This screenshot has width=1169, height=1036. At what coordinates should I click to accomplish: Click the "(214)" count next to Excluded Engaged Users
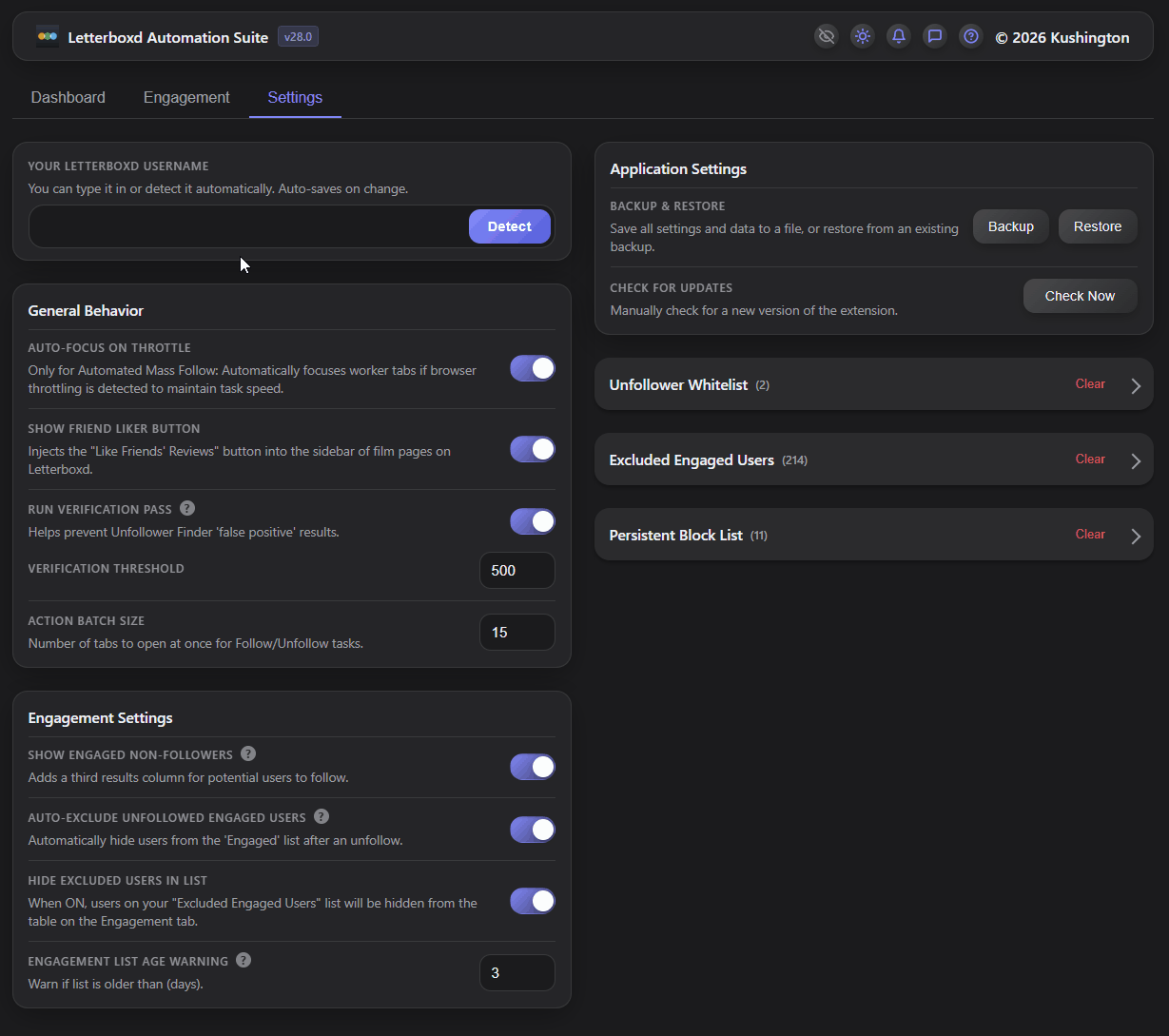794,460
